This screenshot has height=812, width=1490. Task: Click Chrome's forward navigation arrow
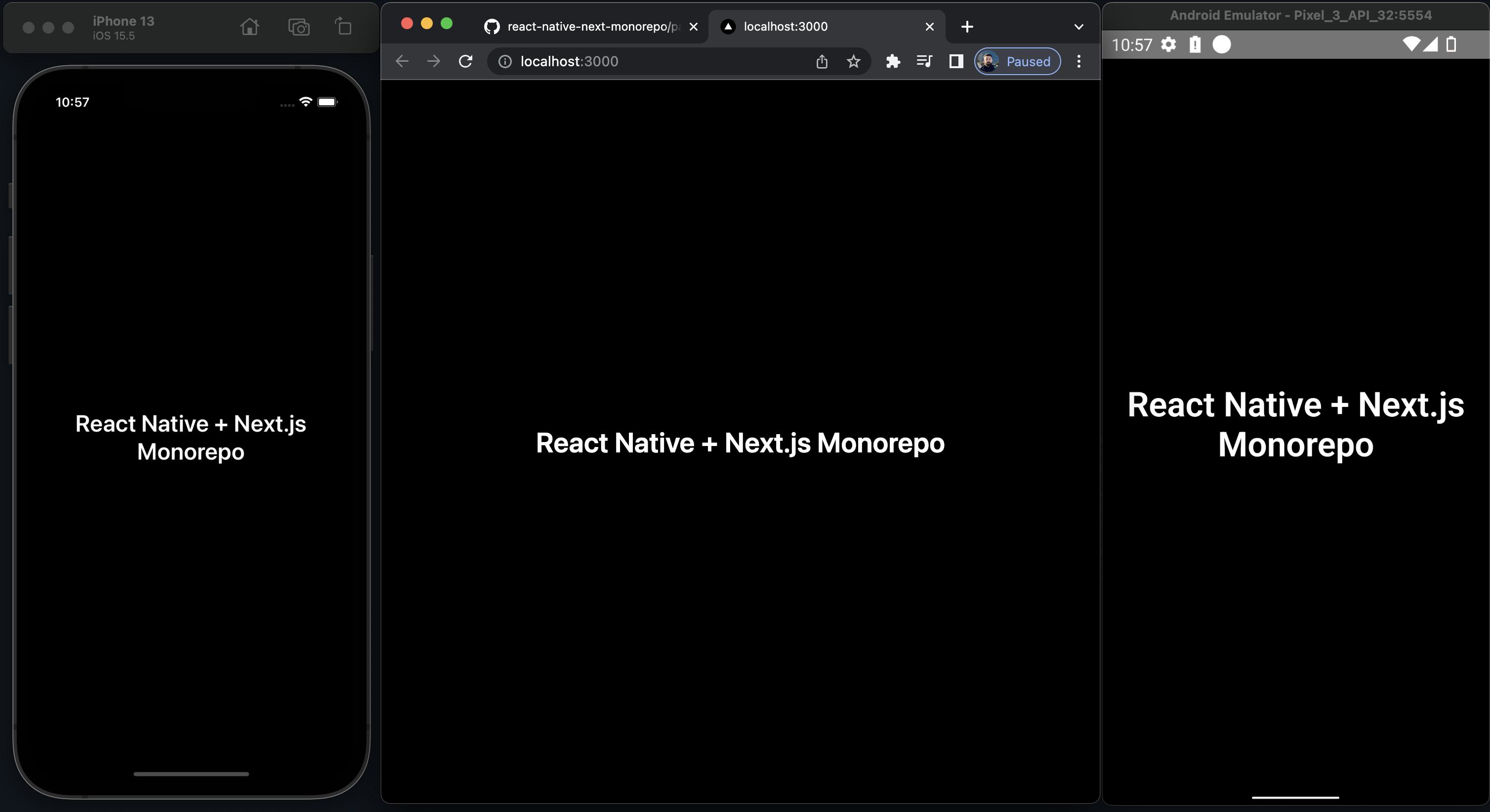pyautogui.click(x=434, y=61)
